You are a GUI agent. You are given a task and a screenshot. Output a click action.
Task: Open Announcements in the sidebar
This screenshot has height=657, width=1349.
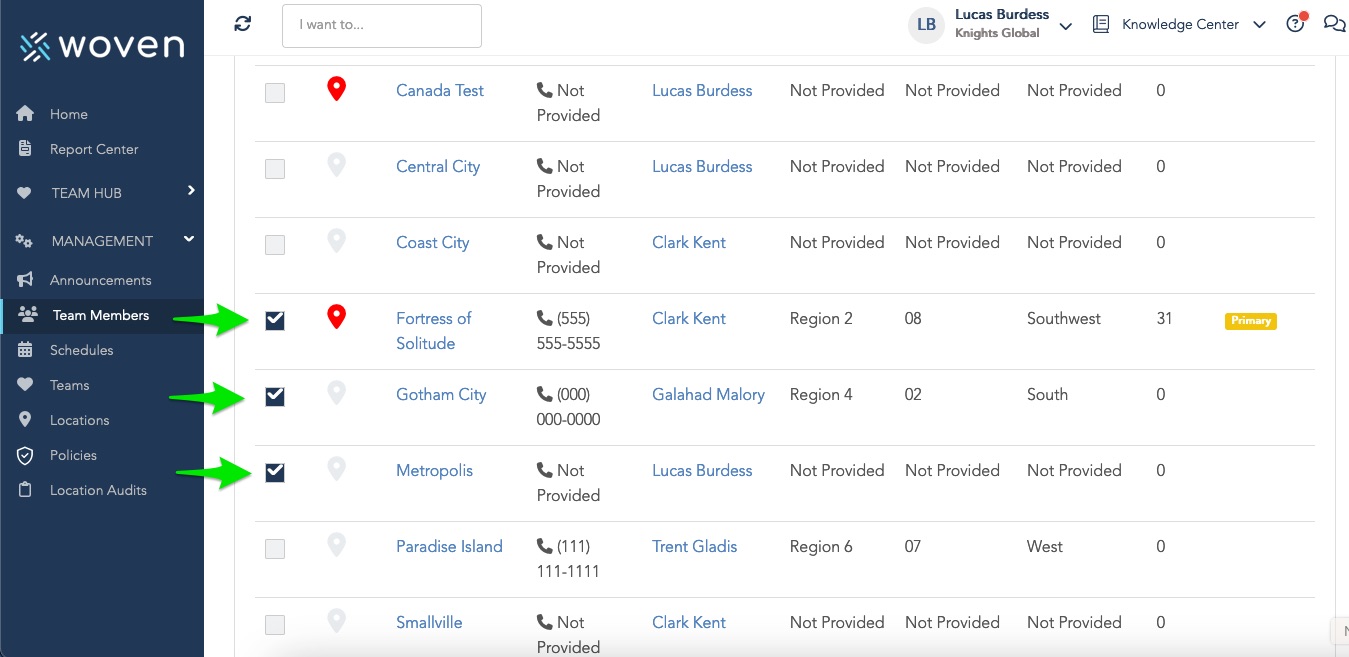(x=101, y=280)
